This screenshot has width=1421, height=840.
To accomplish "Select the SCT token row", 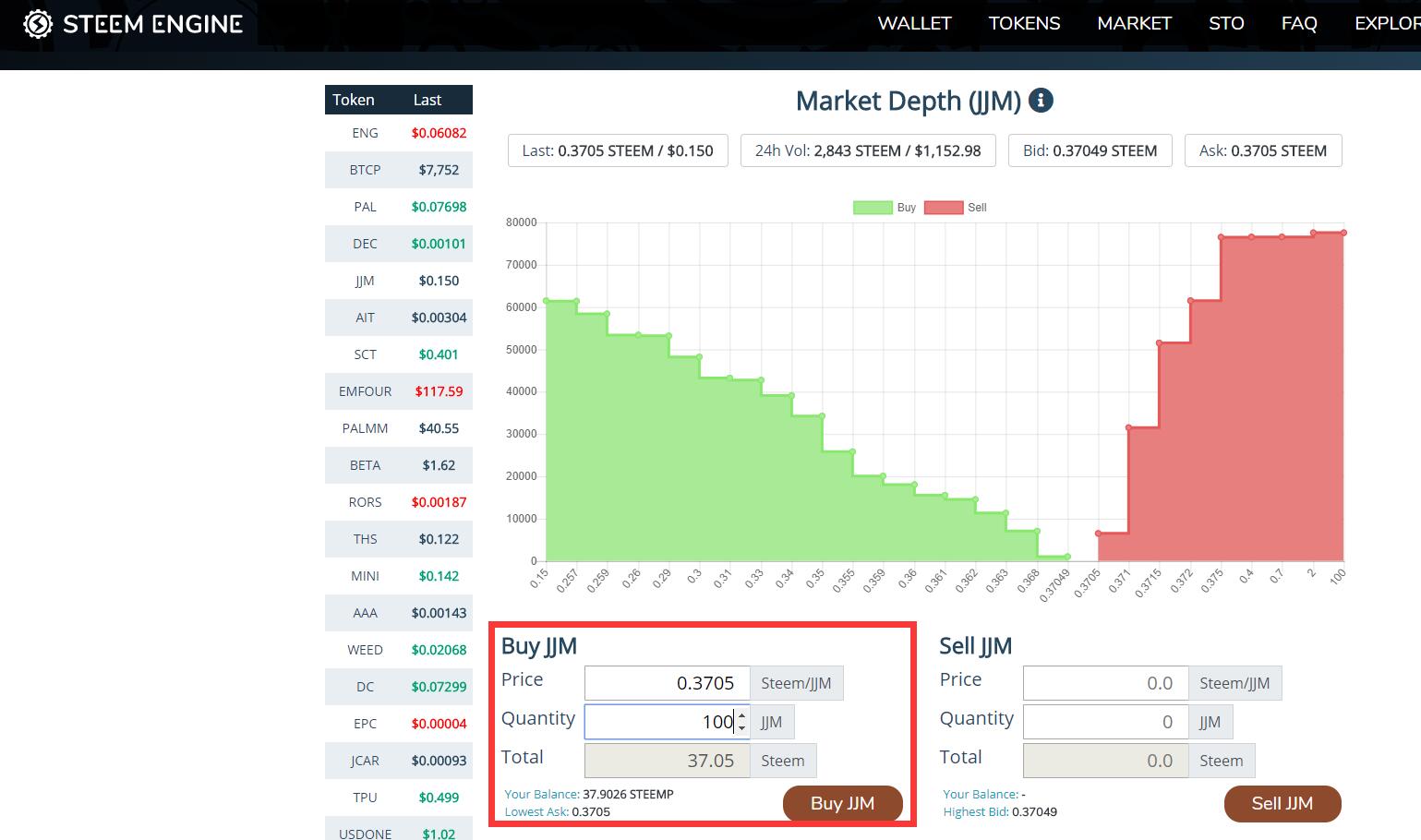I will pyautogui.click(x=399, y=354).
